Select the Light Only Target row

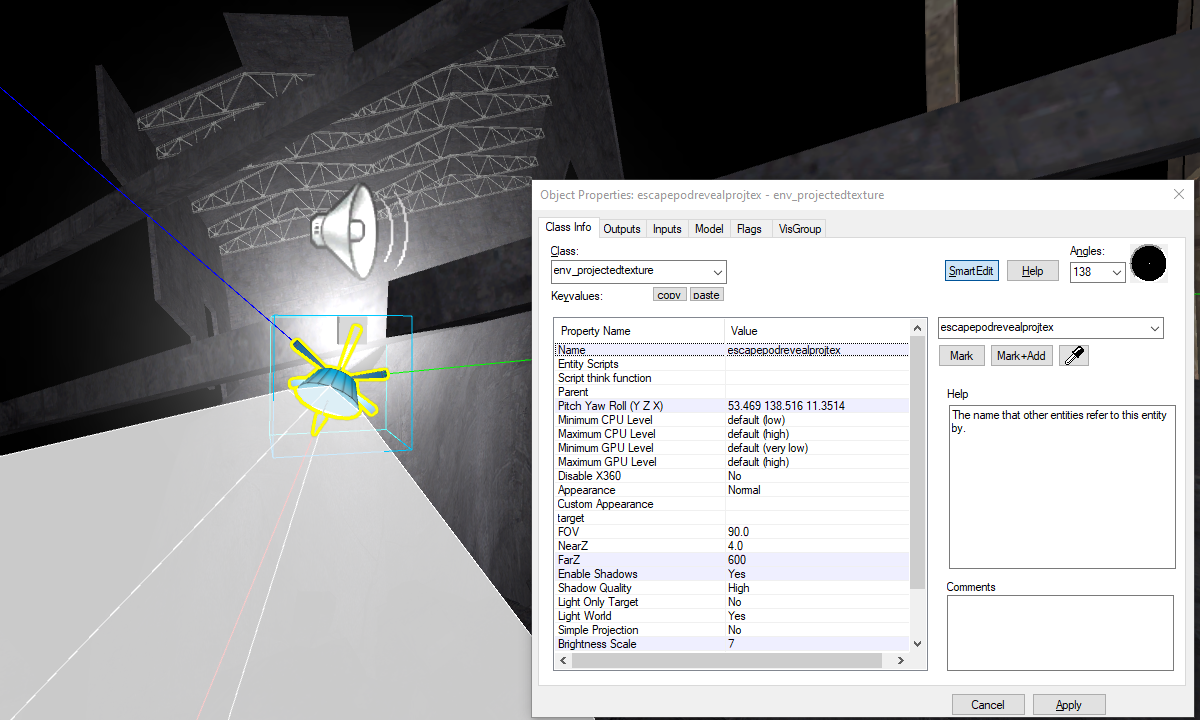click(732, 602)
